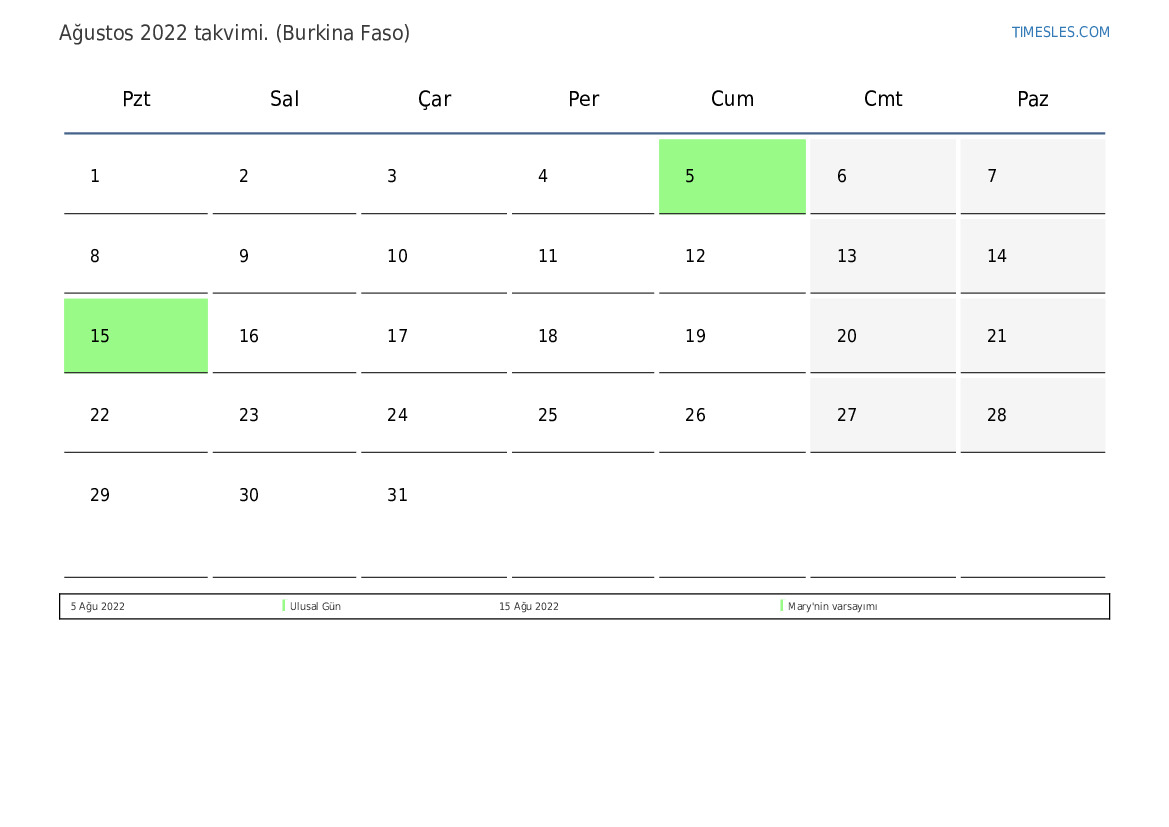Click the Pzt weekday column header

tap(136, 99)
